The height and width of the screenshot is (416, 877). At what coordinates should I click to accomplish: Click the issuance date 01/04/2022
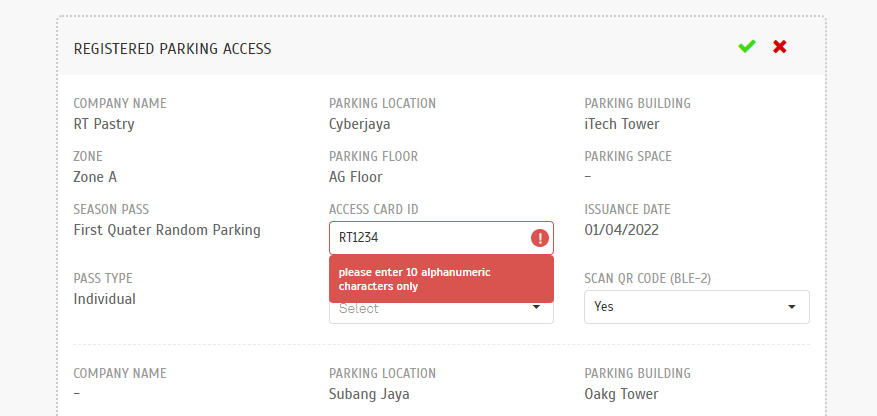(621, 230)
